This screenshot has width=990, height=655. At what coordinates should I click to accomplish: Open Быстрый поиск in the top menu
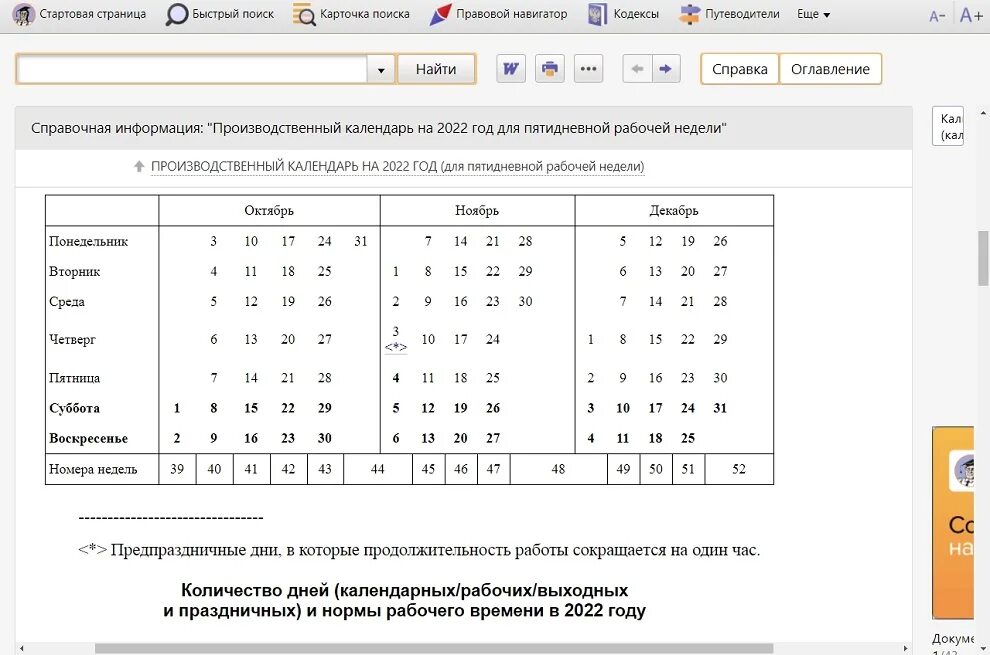[x=220, y=14]
